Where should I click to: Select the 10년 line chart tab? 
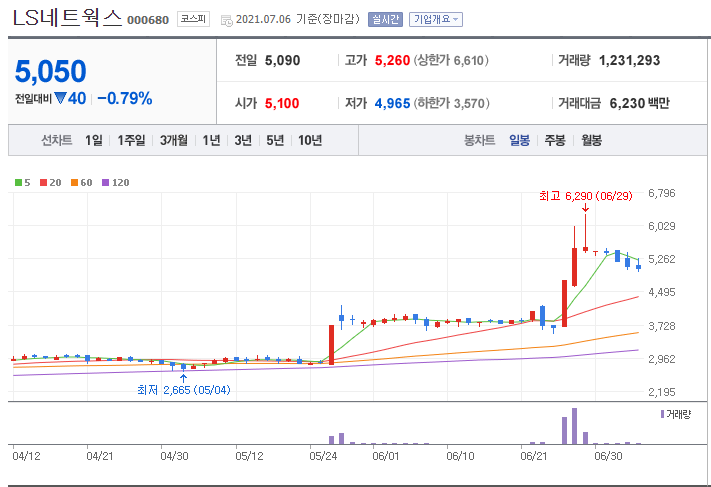pos(310,140)
